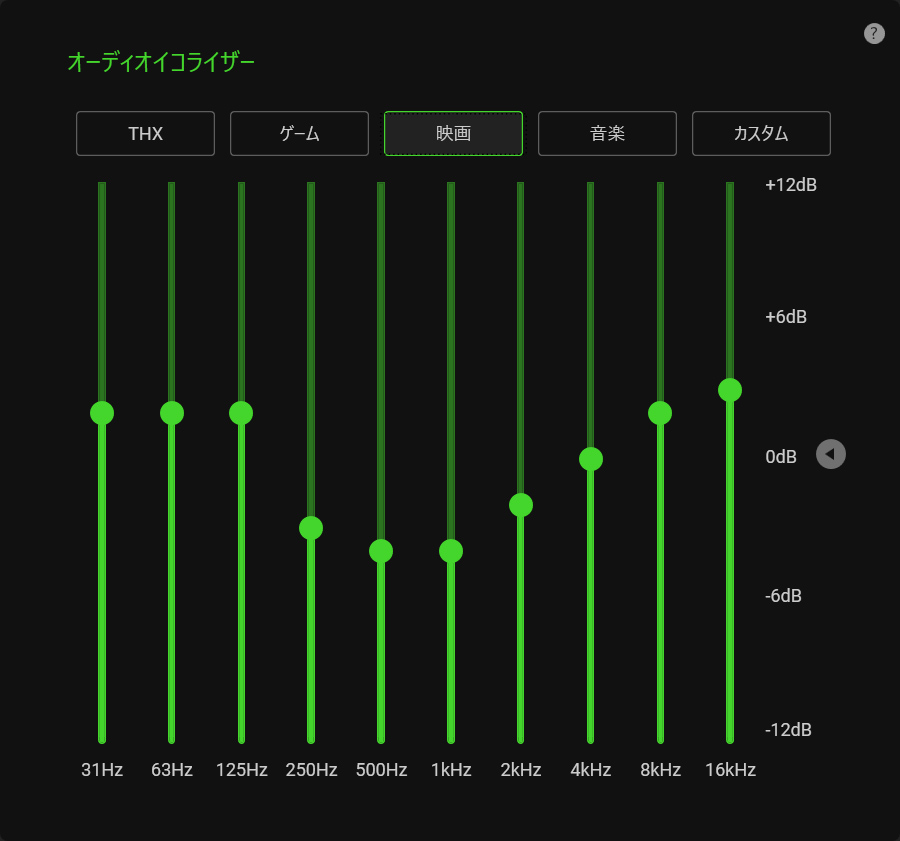Viewport: 900px width, 841px height.
Task: Click the top of the 31Hz slider track
Action: [x=102, y=187]
